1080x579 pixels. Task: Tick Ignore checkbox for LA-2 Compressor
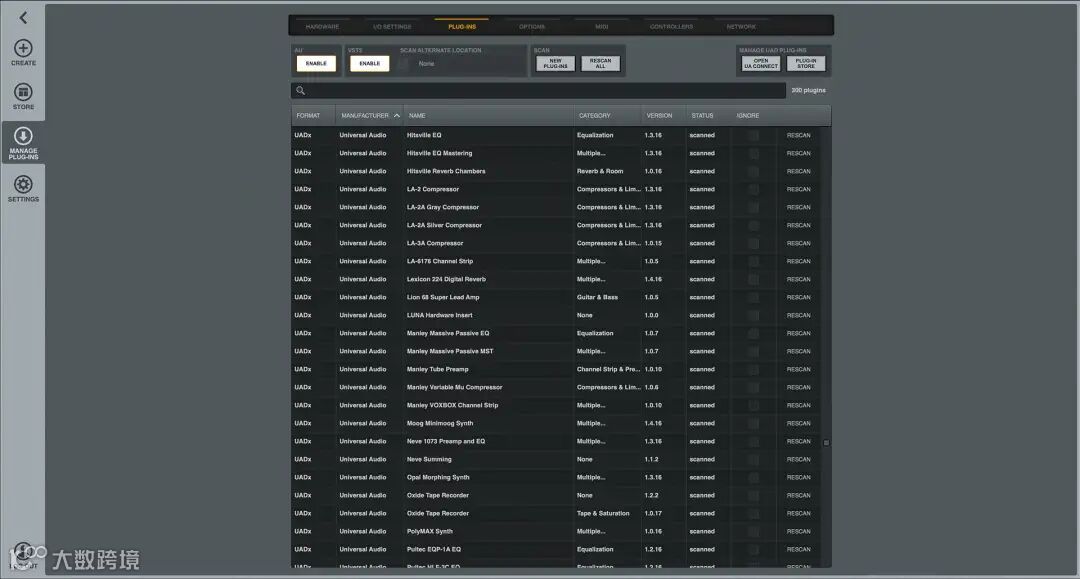coord(754,189)
